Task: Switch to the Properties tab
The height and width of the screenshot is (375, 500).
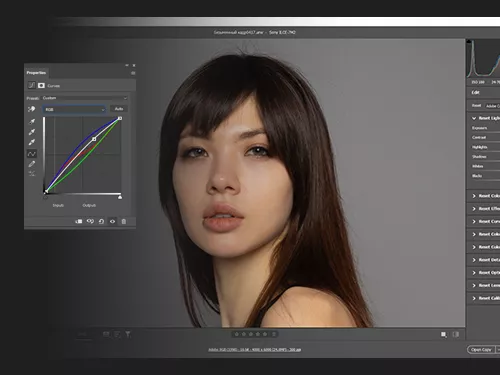Action: coord(36,73)
